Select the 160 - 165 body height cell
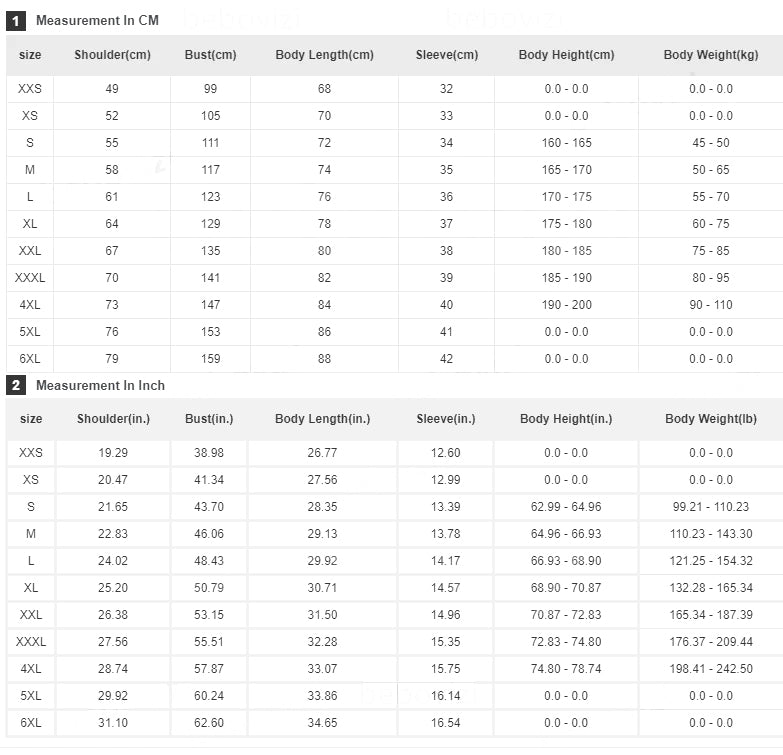783x755 pixels. (566, 143)
